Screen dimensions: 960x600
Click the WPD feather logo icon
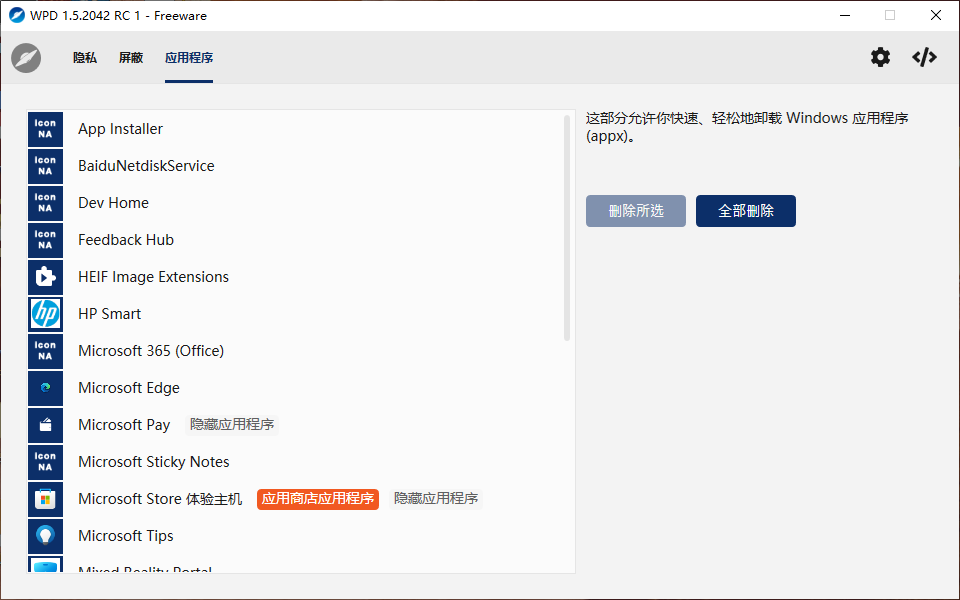(26, 58)
